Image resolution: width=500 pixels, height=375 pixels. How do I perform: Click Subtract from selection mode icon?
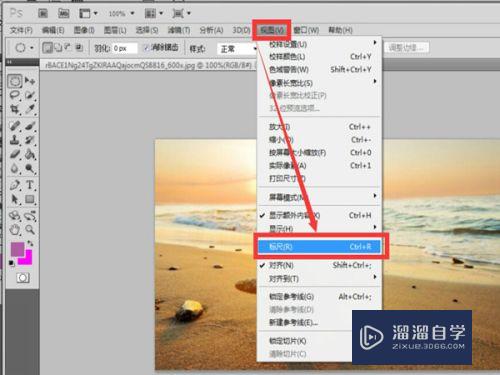(68, 48)
